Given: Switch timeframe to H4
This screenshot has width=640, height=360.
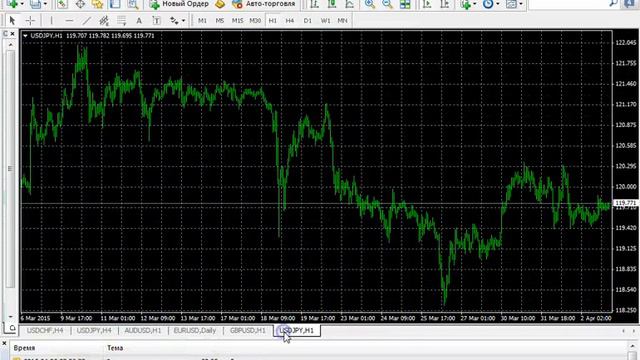Looking at the screenshot, I should click(x=290, y=20).
